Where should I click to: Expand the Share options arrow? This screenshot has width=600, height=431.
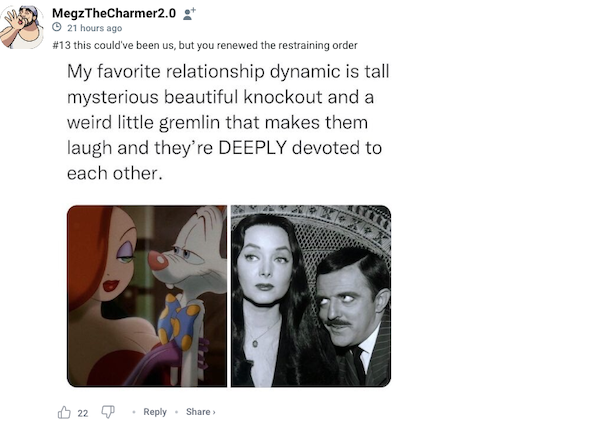pyautogui.click(x=213, y=412)
